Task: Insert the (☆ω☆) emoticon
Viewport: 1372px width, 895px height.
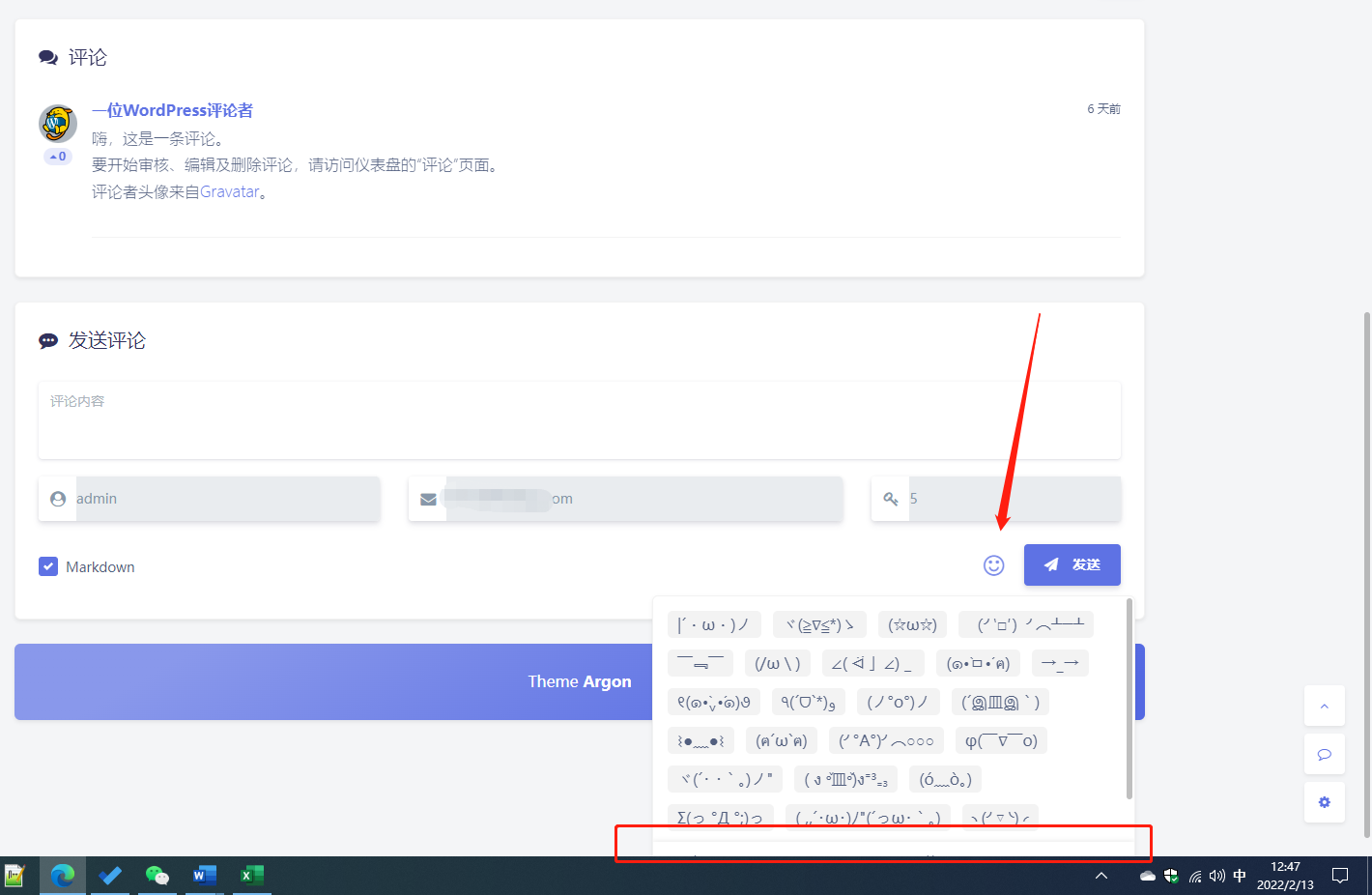Action: pos(913,624)
